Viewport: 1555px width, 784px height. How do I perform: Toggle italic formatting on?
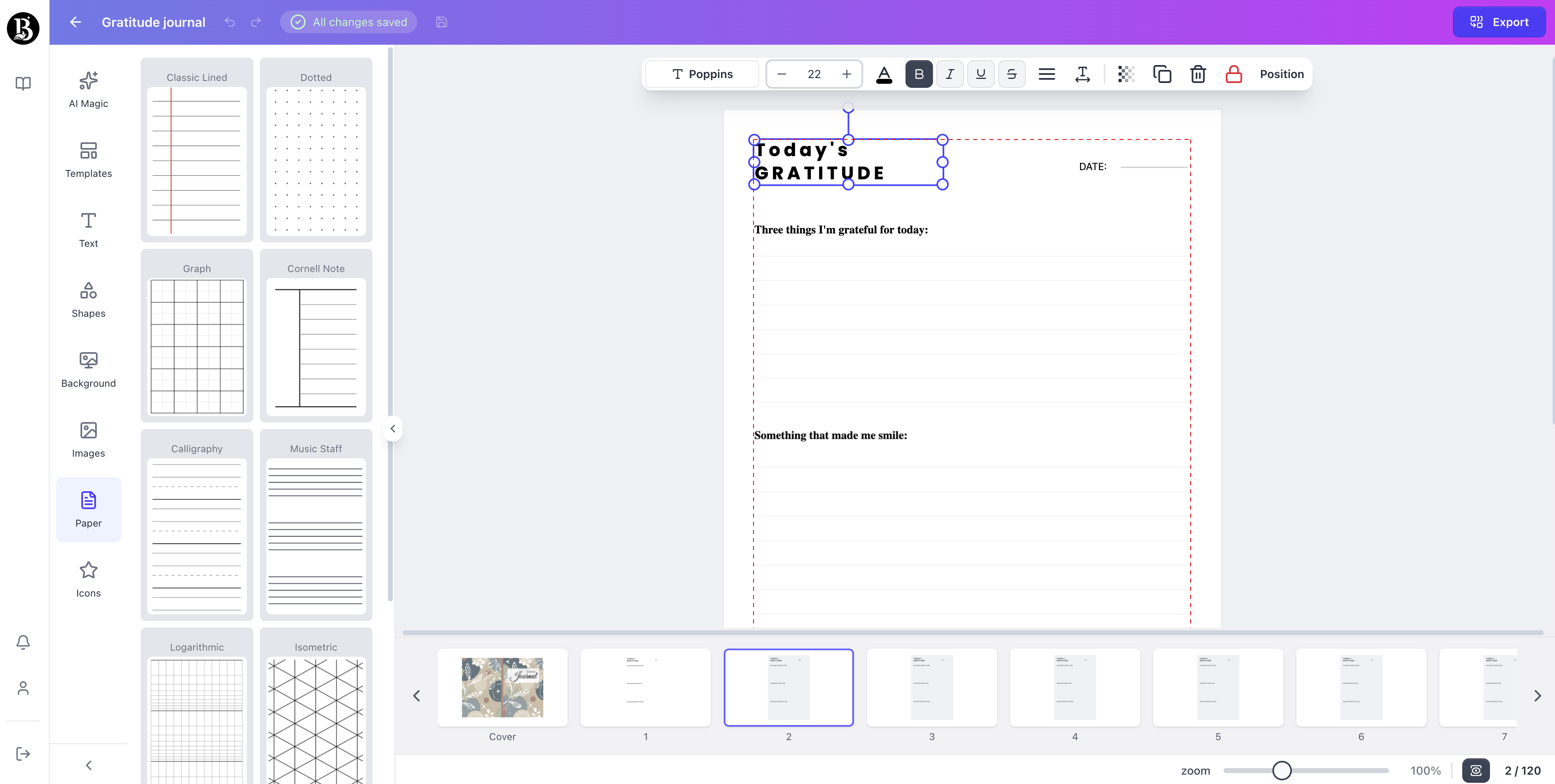(950, 74)
